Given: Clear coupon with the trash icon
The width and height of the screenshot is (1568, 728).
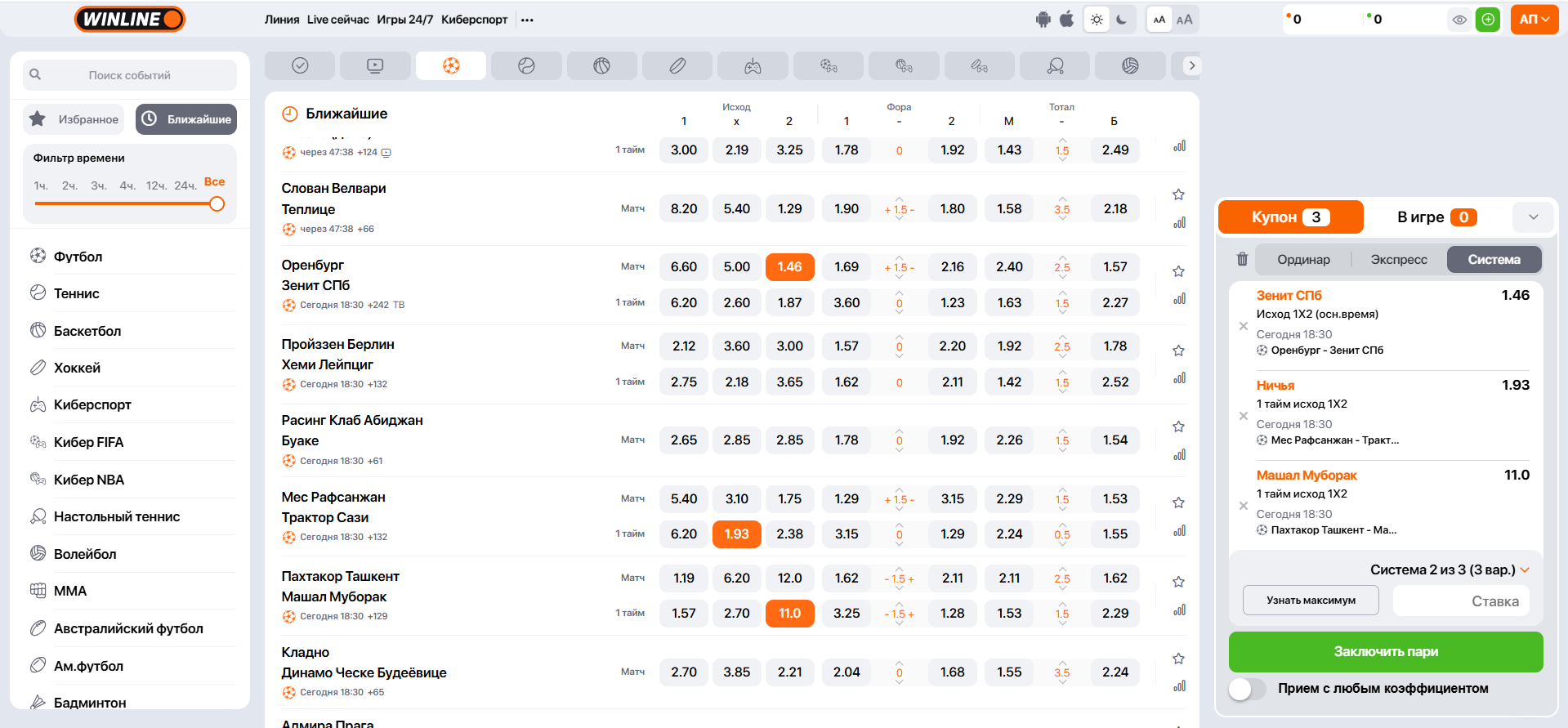Looking at the screenshot, I should [1242, 259].
